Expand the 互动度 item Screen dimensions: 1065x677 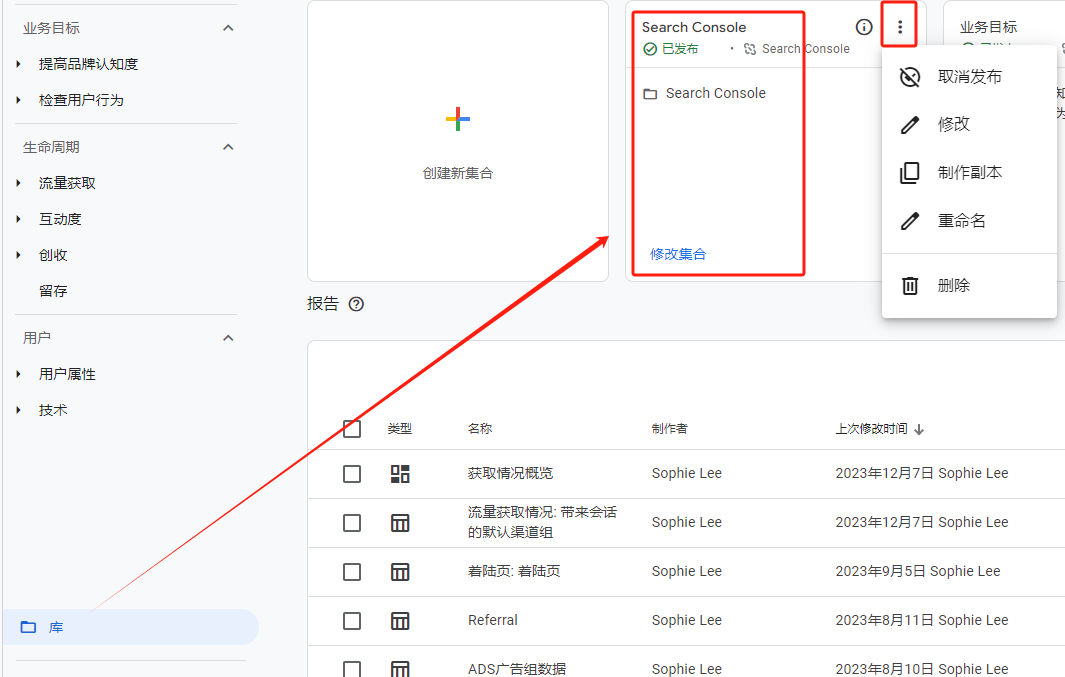(x=18, y=219)
